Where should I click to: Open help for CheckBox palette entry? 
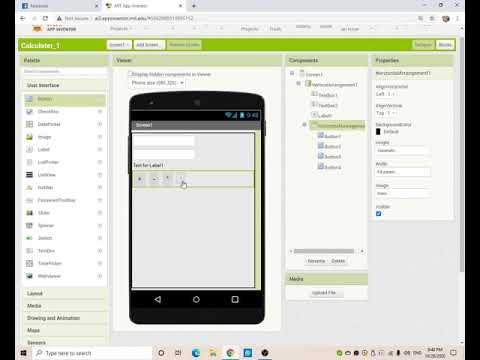point(100,111)
